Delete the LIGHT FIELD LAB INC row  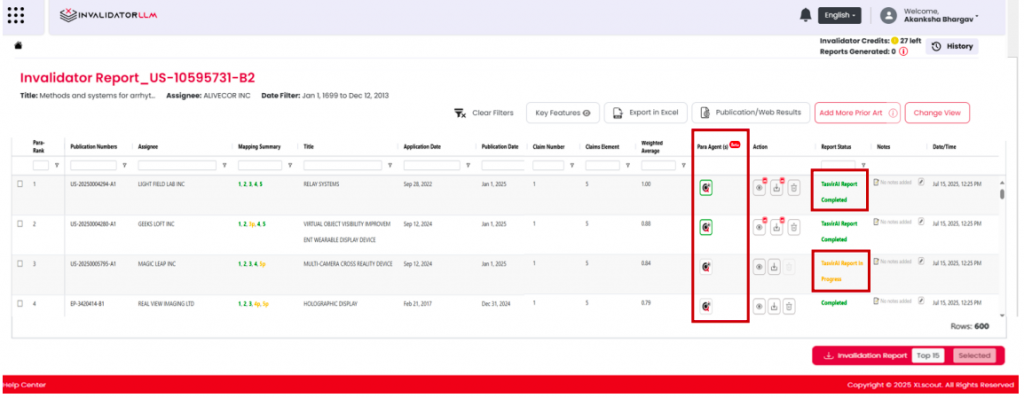pyautogui.click(x=793, y=188)
